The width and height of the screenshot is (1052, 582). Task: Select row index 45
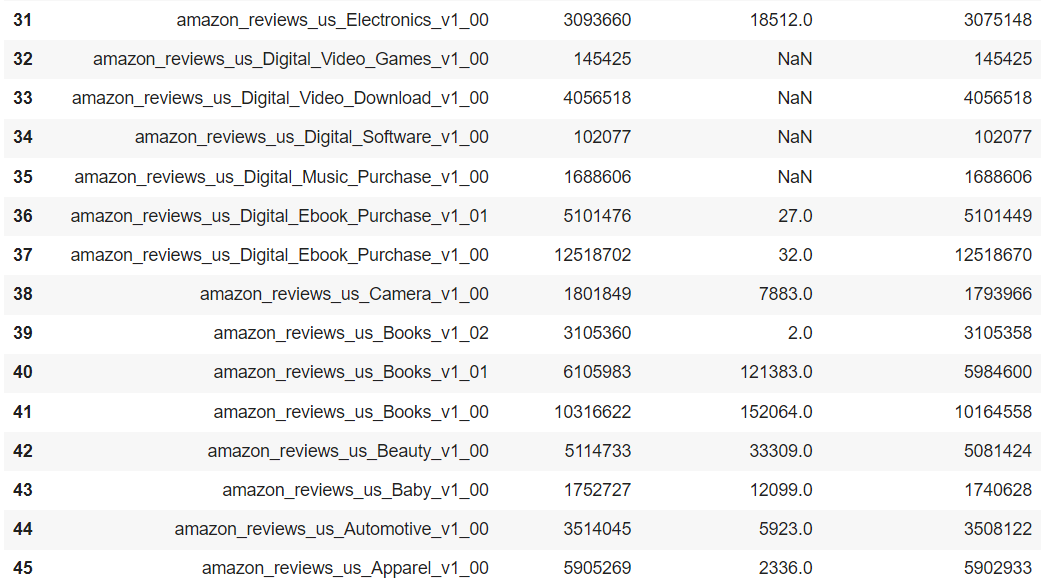(x=23, y=568)
